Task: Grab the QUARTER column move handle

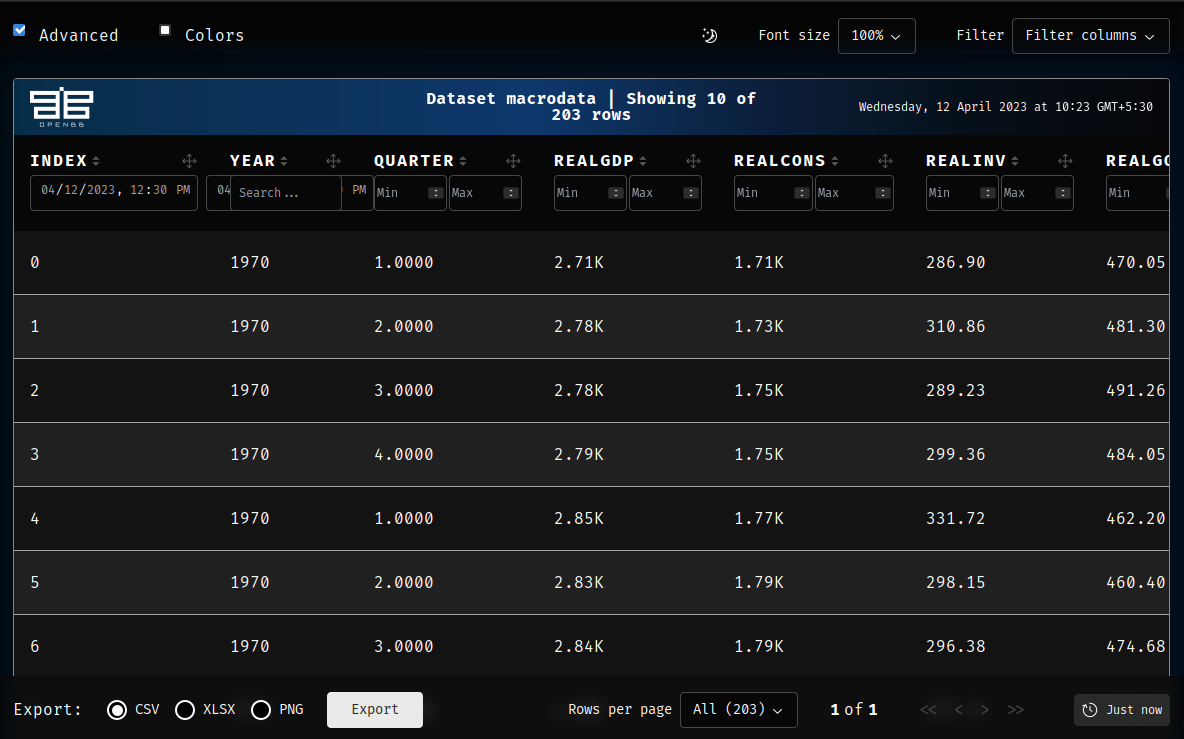Action: (513, 161)
